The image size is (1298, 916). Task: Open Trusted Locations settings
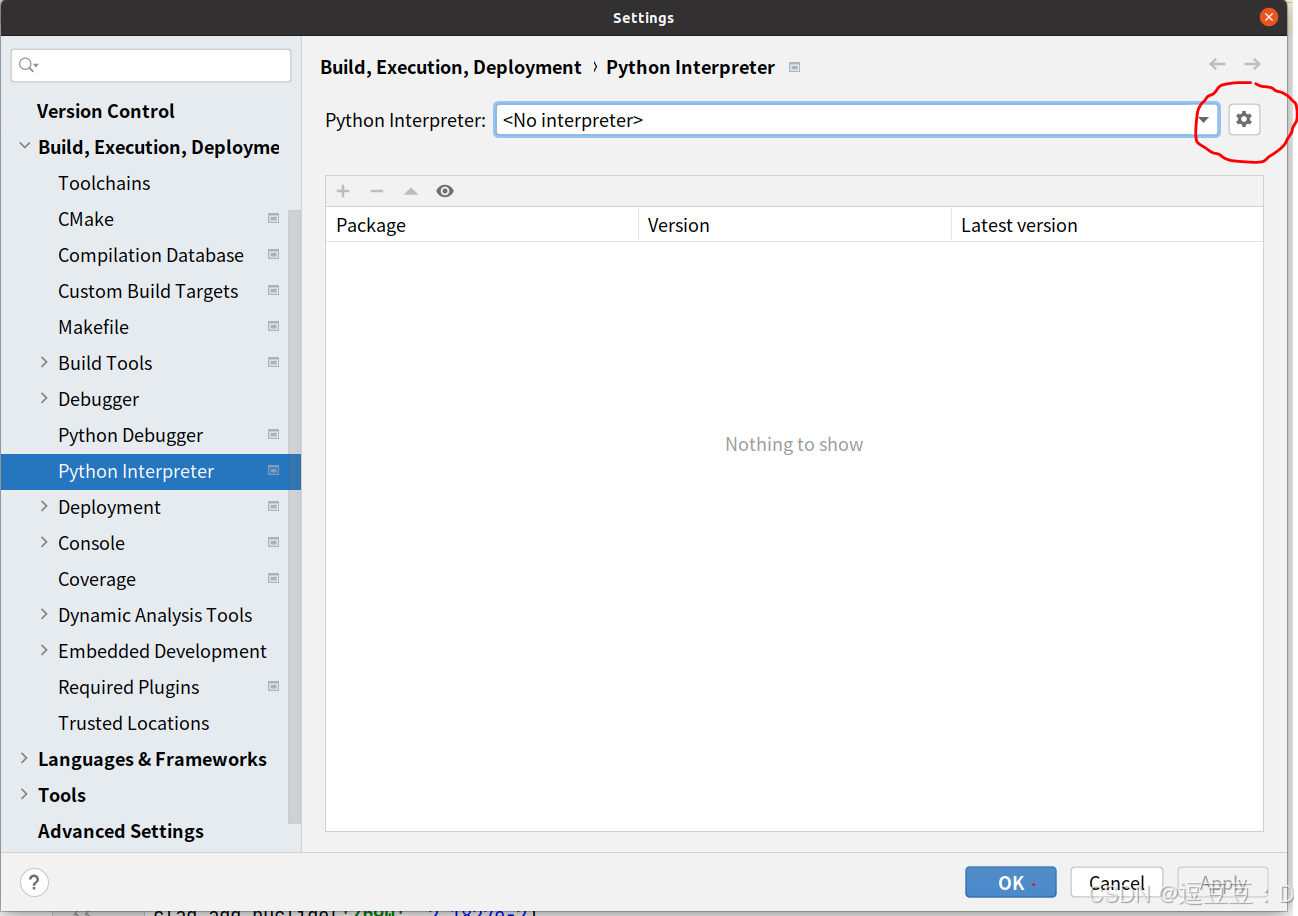tap(134, 723)
